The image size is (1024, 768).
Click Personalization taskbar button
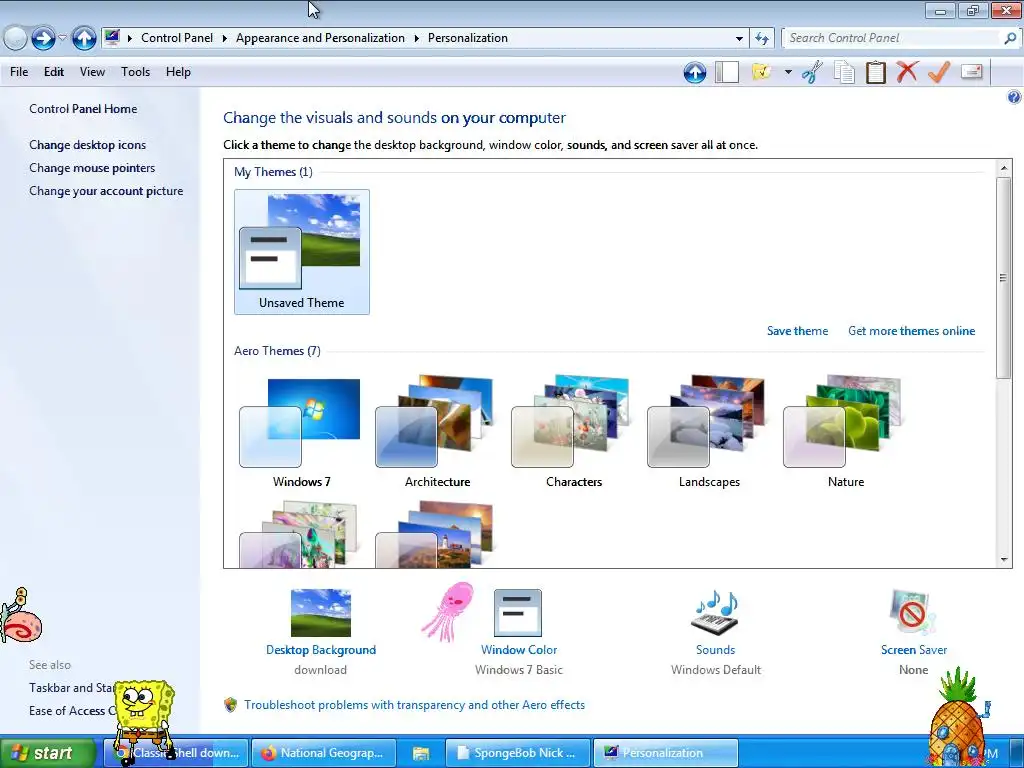pos(665,753)
